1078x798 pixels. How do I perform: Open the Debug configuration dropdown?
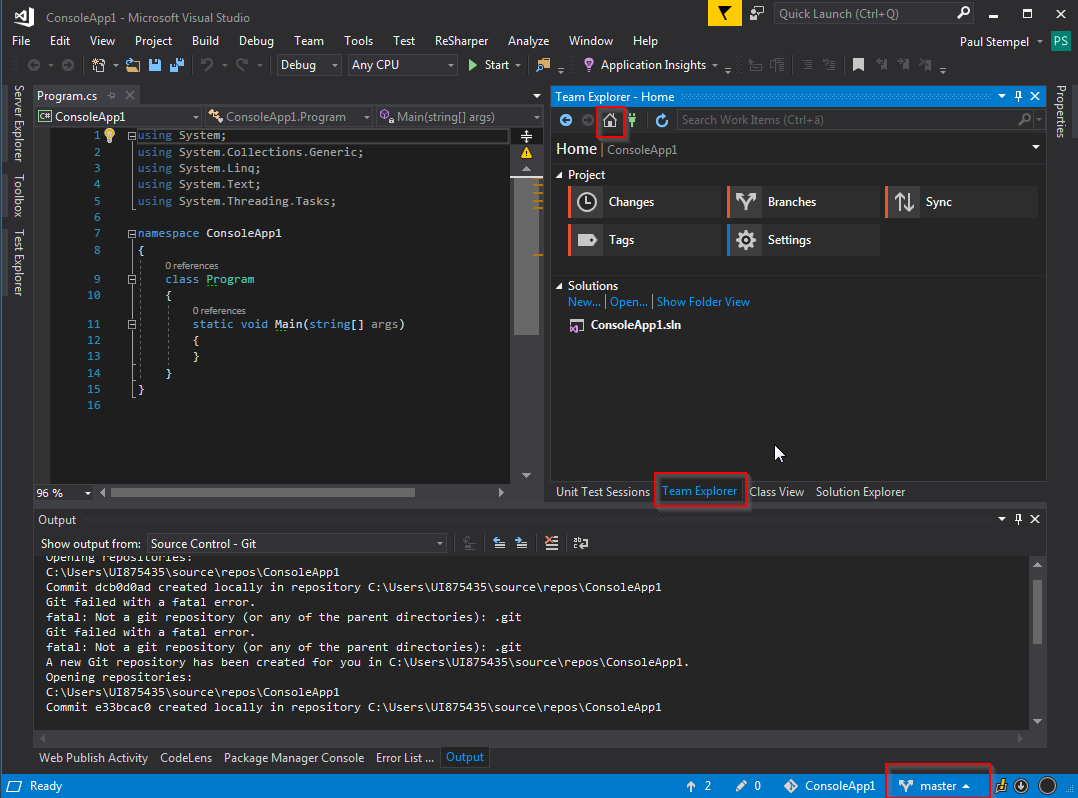tap(311, 65)
